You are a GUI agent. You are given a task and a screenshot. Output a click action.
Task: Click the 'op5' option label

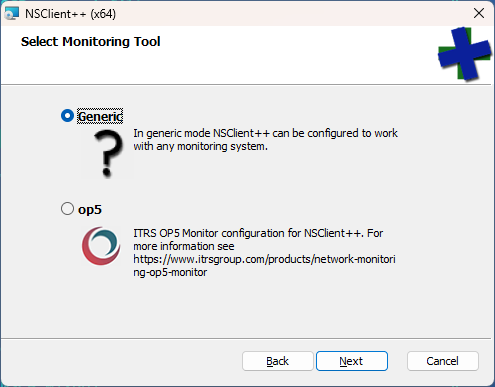90,210
